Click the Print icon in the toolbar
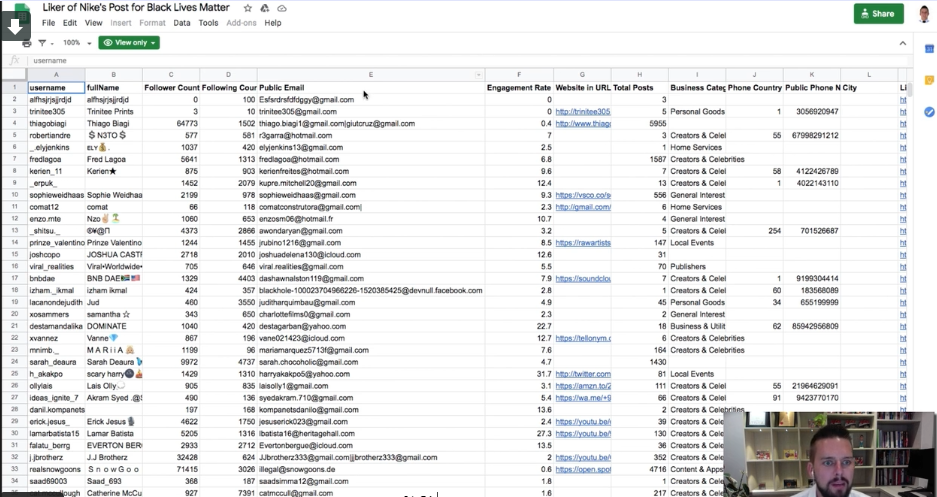Viewport: 937px width, 497px height. (x=26, y=43)
